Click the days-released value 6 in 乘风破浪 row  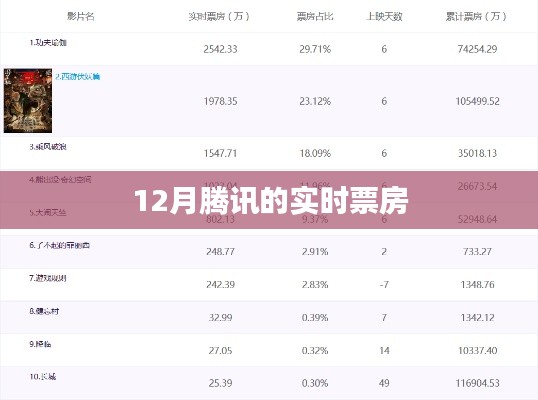pyautogui.click(x=384, y=153)
